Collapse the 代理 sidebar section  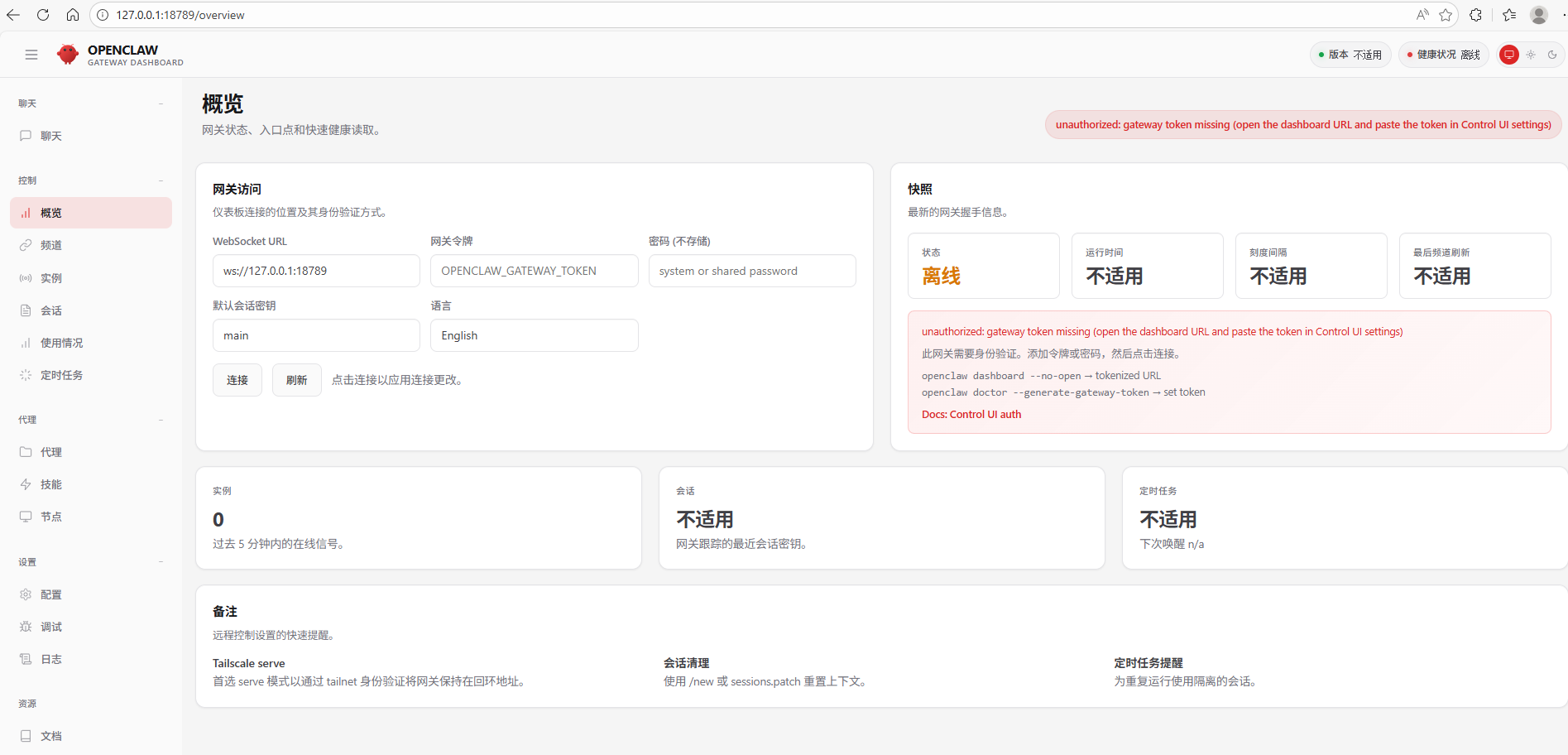click(x=161, y=420)
